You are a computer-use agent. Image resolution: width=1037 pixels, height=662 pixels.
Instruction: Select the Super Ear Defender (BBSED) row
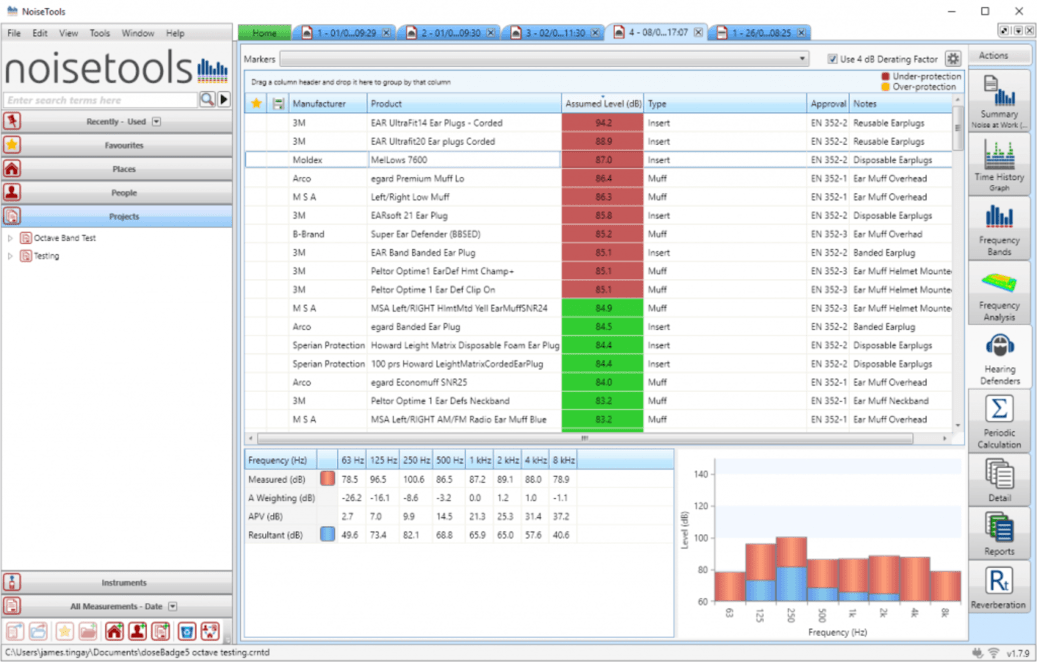click(599, 233)
